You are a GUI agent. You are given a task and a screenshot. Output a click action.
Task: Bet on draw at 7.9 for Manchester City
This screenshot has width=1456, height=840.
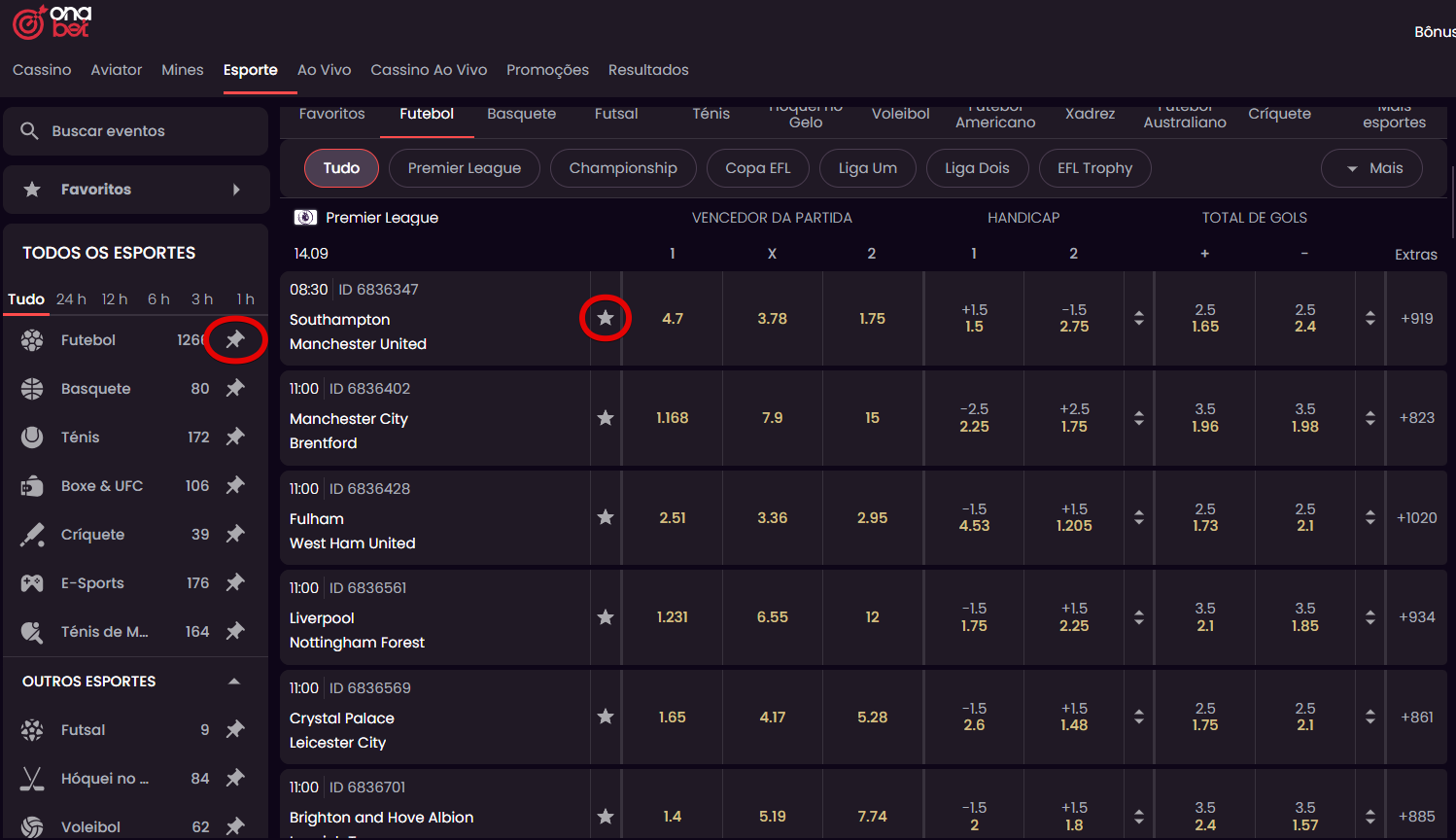click(773, 418)
